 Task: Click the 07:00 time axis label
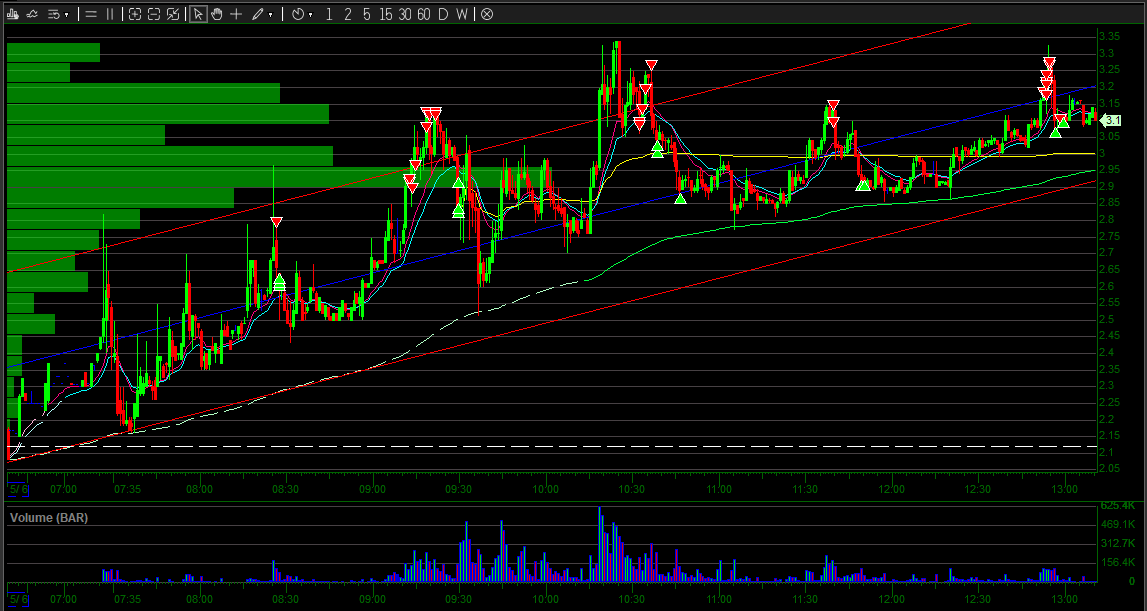(x=64, y=490)
